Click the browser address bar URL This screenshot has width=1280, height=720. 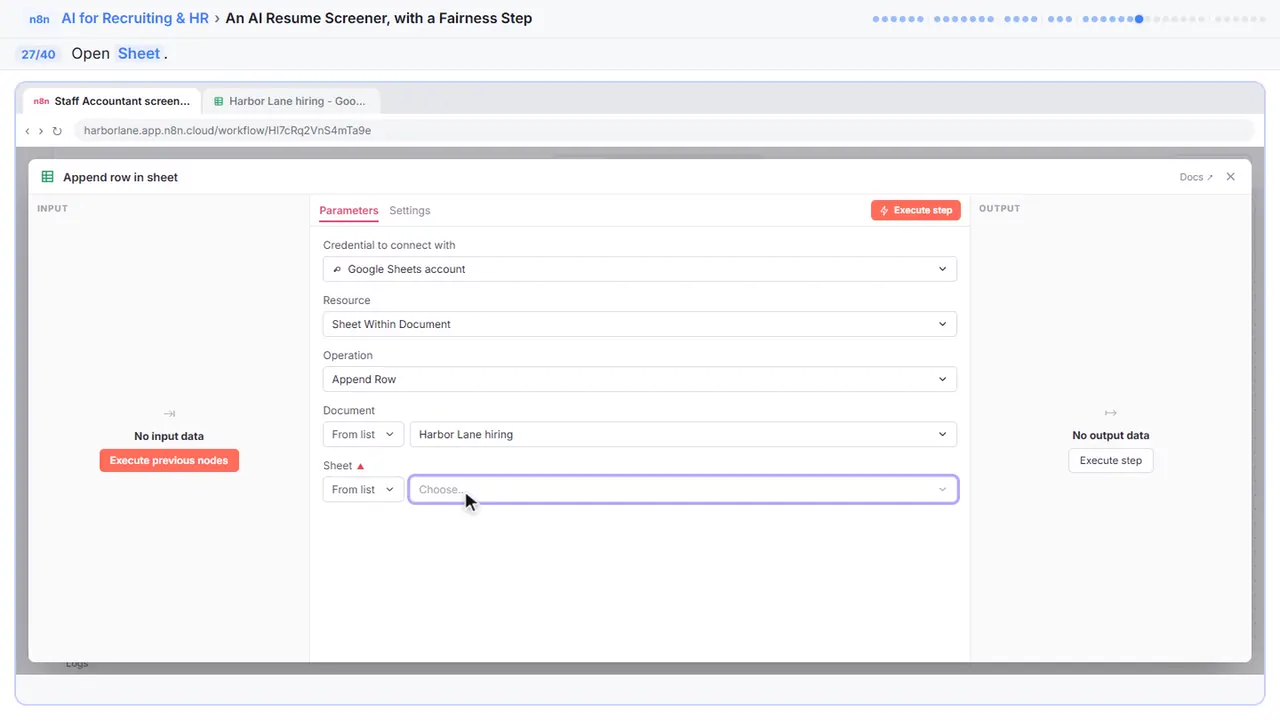click(227, 130)
